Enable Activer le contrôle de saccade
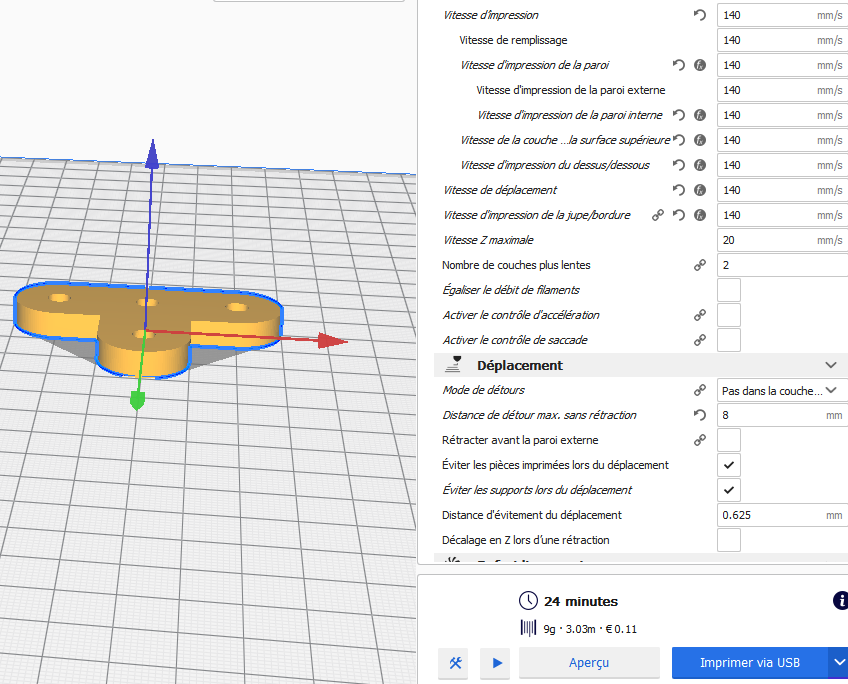 [728, 340]
